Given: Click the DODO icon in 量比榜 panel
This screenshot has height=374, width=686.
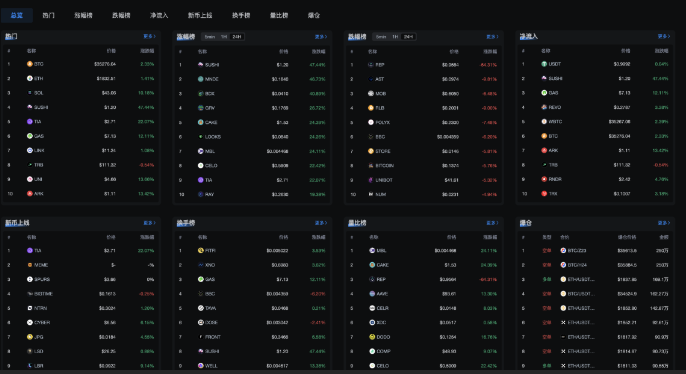Looking at the screenshot, I should (x=372, y=337).
